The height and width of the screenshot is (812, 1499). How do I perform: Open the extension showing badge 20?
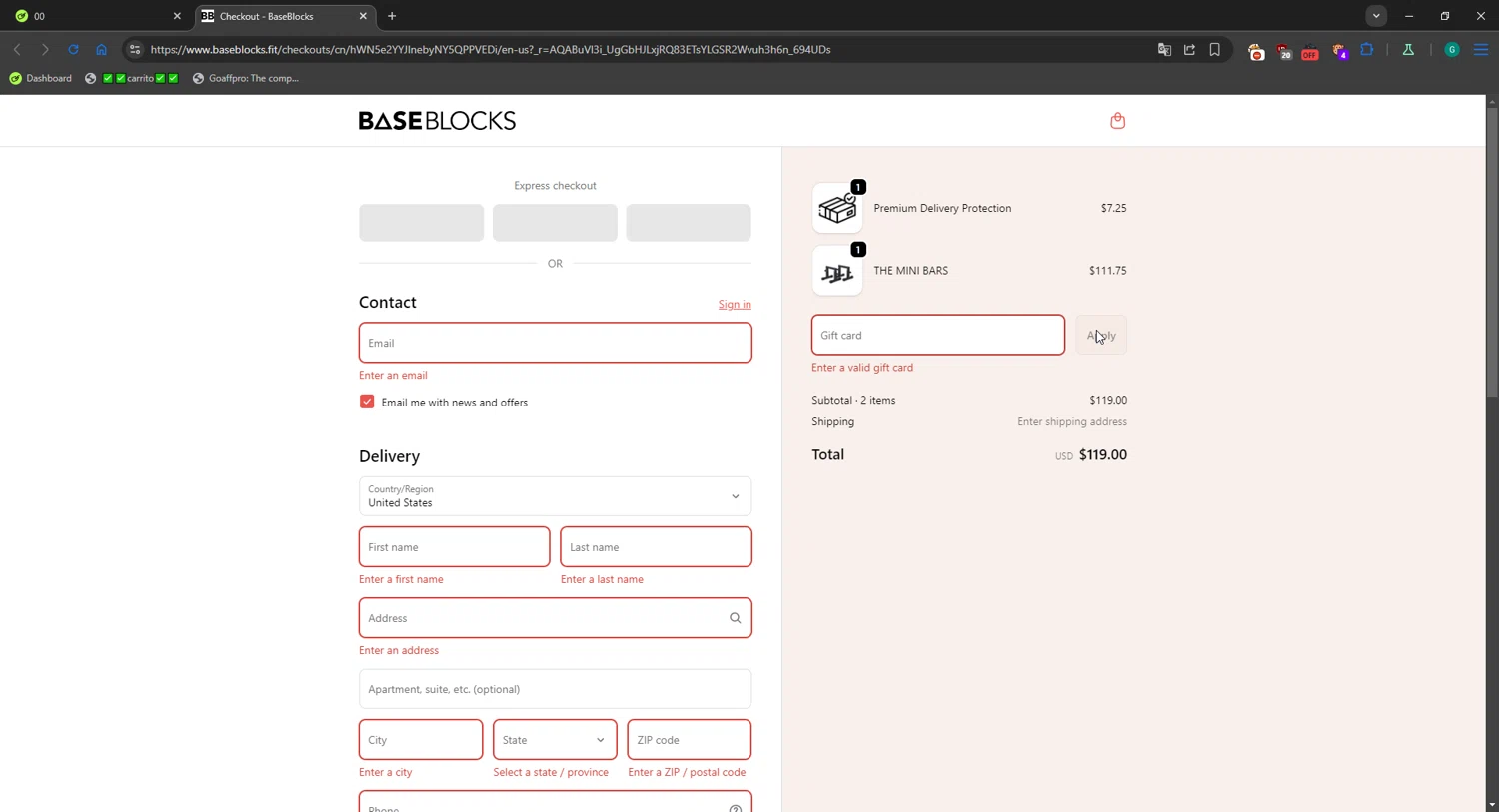pyautogui.click(x=1283, y=51)
